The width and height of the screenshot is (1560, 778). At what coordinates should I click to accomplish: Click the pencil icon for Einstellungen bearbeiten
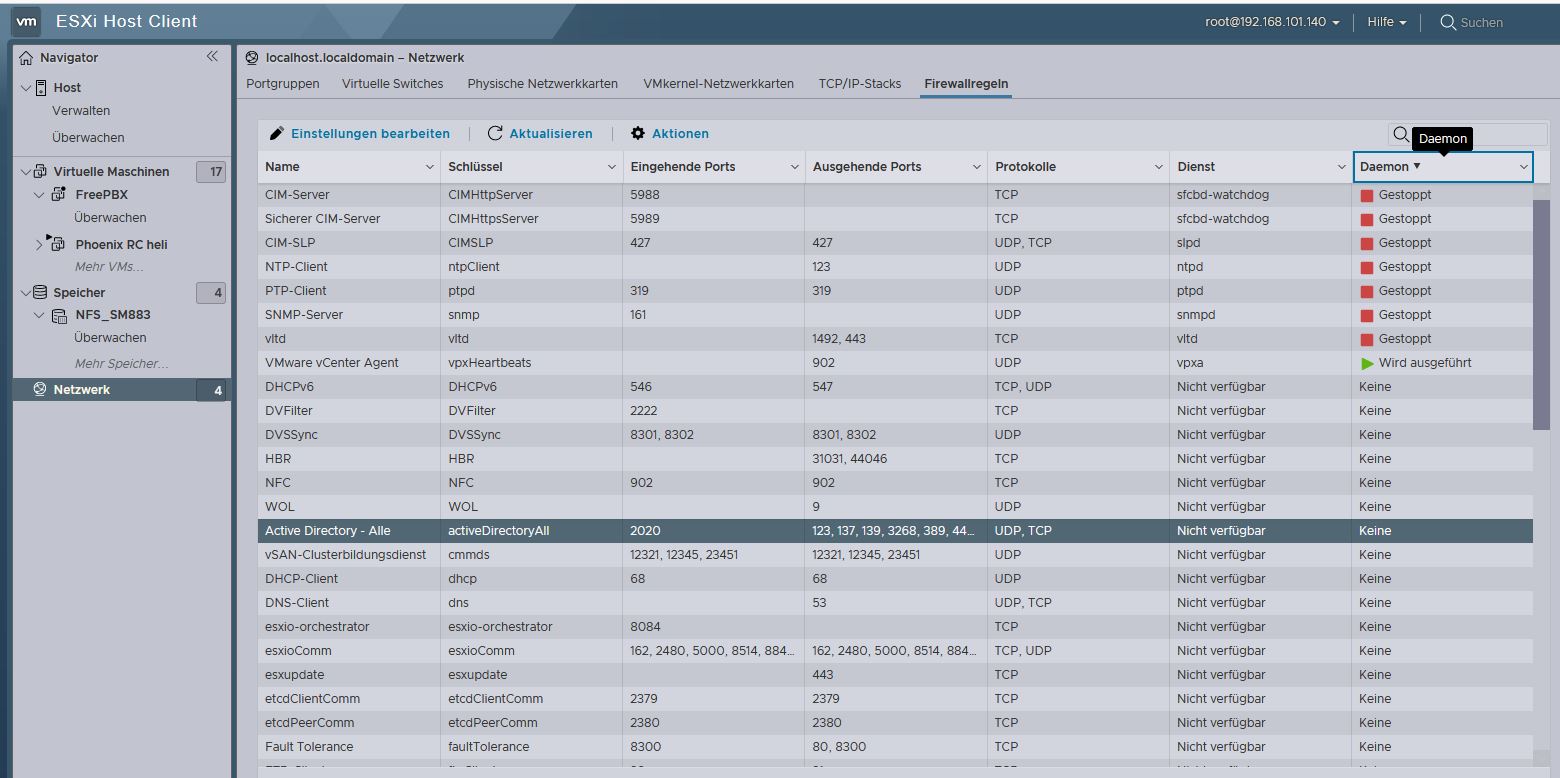tap(277, 134)
